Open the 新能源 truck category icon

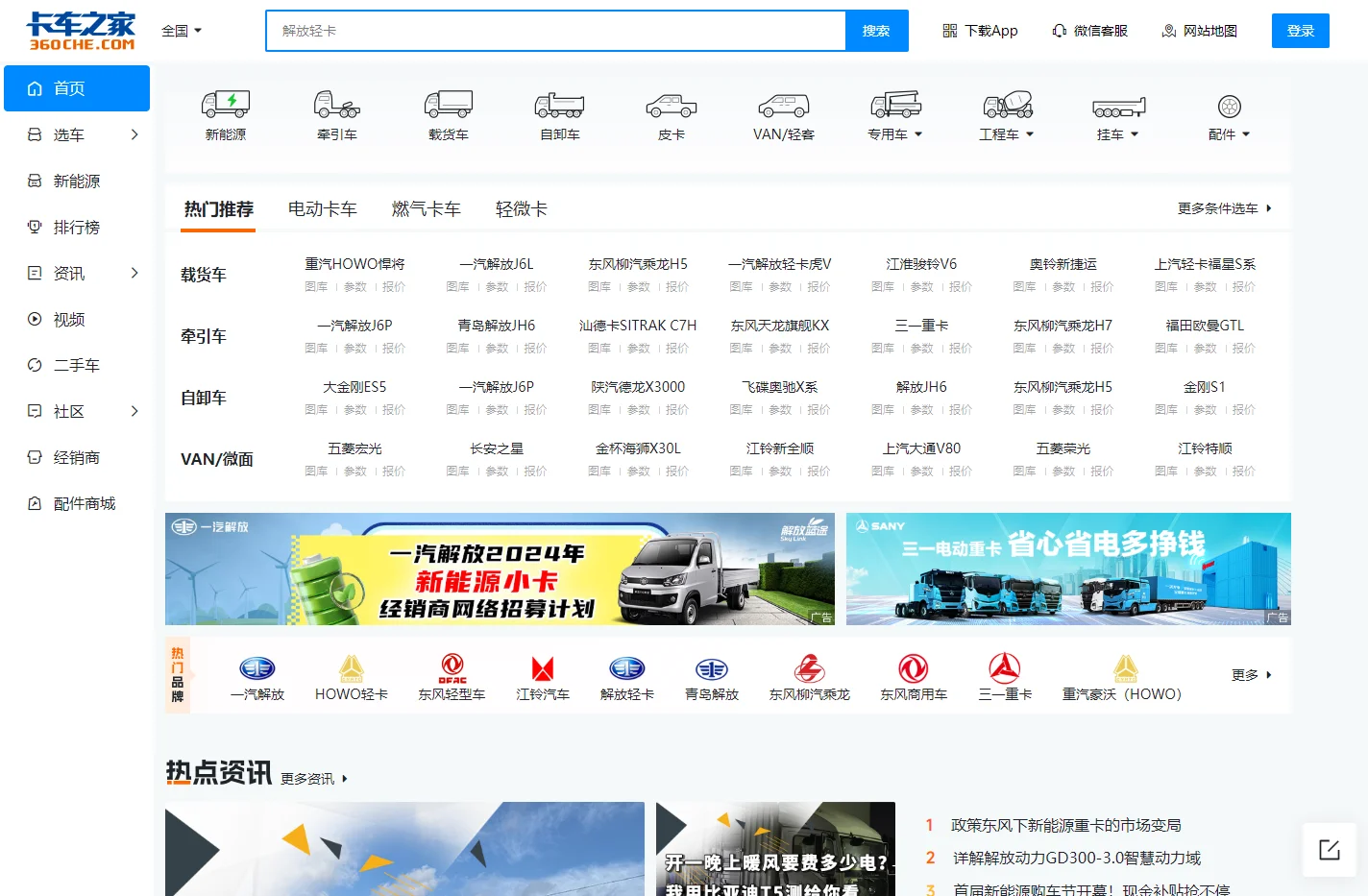pos(226,104)
